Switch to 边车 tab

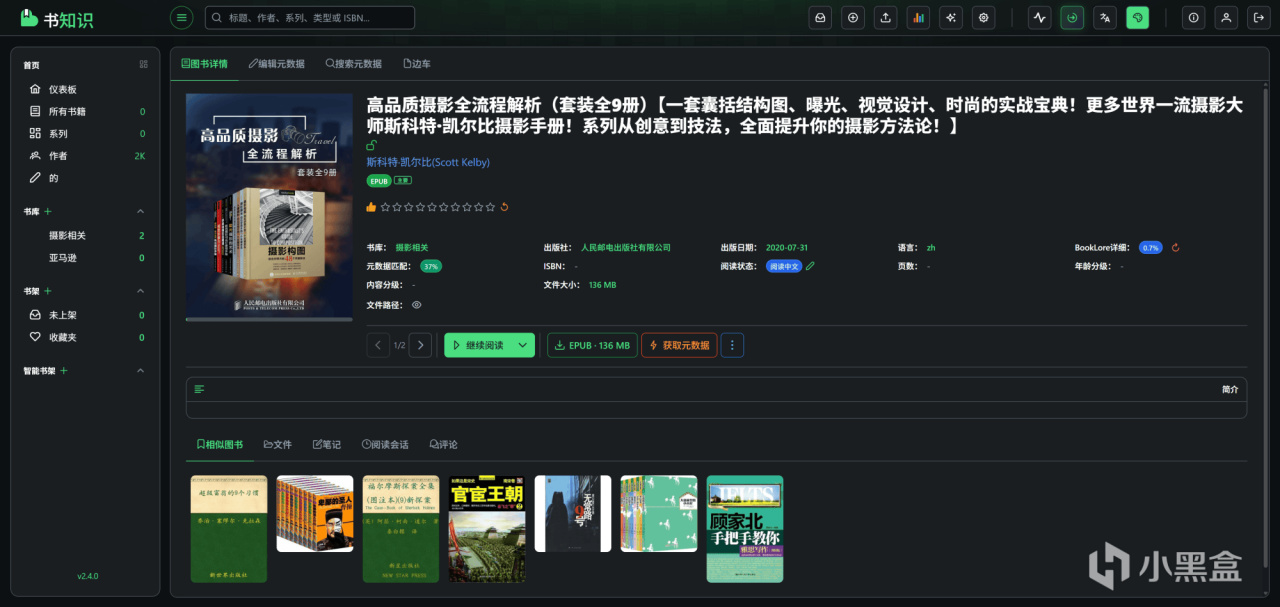click(x=417, y=63)
